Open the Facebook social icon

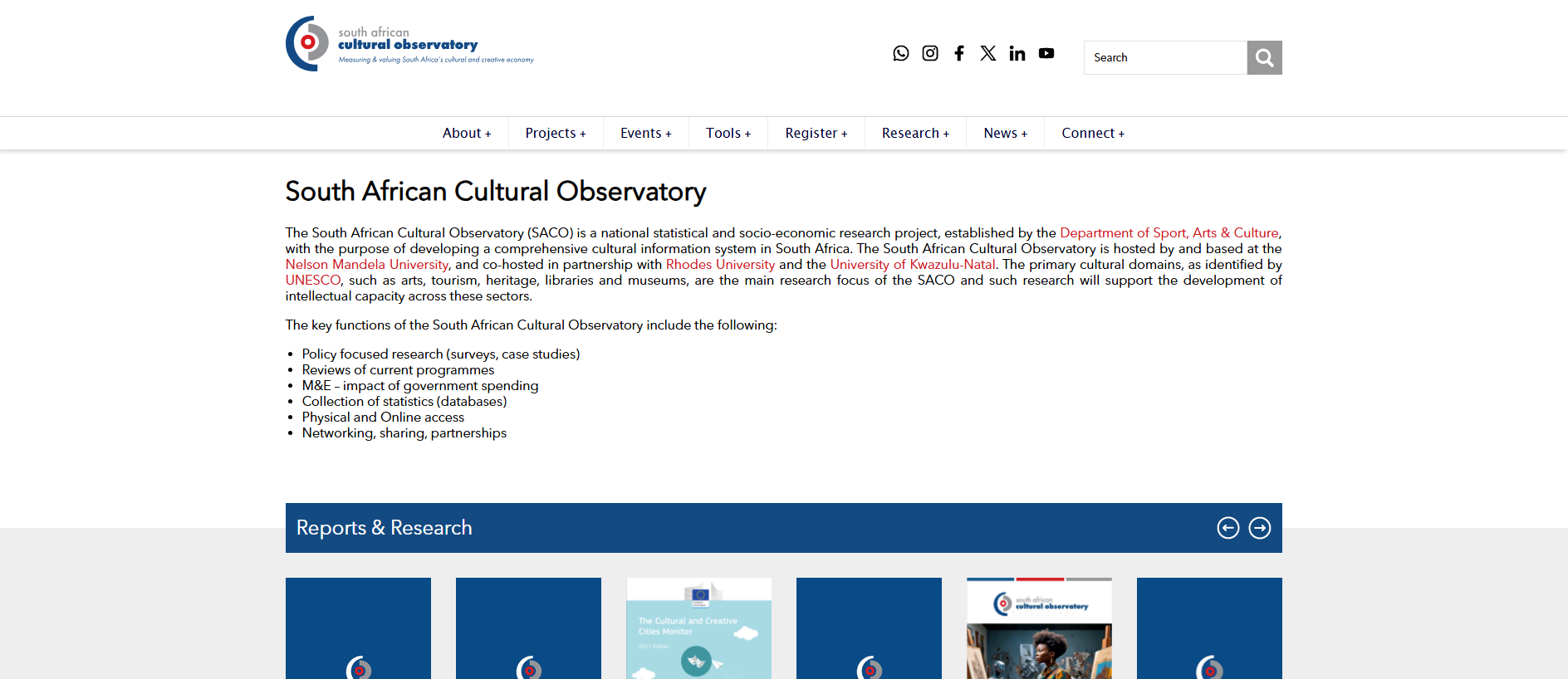coord(959,53)
